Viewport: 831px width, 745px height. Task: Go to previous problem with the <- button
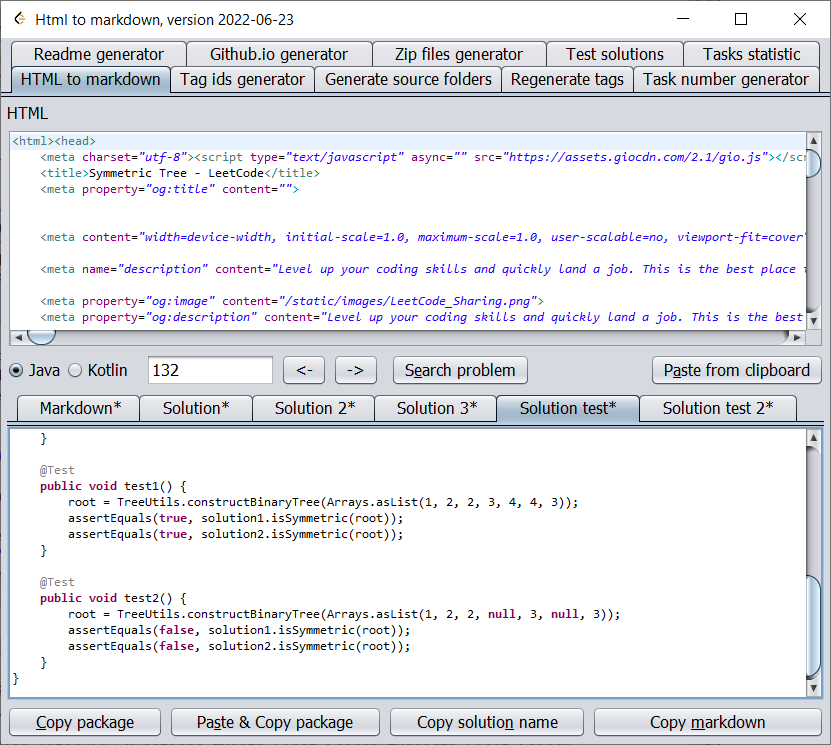pos(304,370)
